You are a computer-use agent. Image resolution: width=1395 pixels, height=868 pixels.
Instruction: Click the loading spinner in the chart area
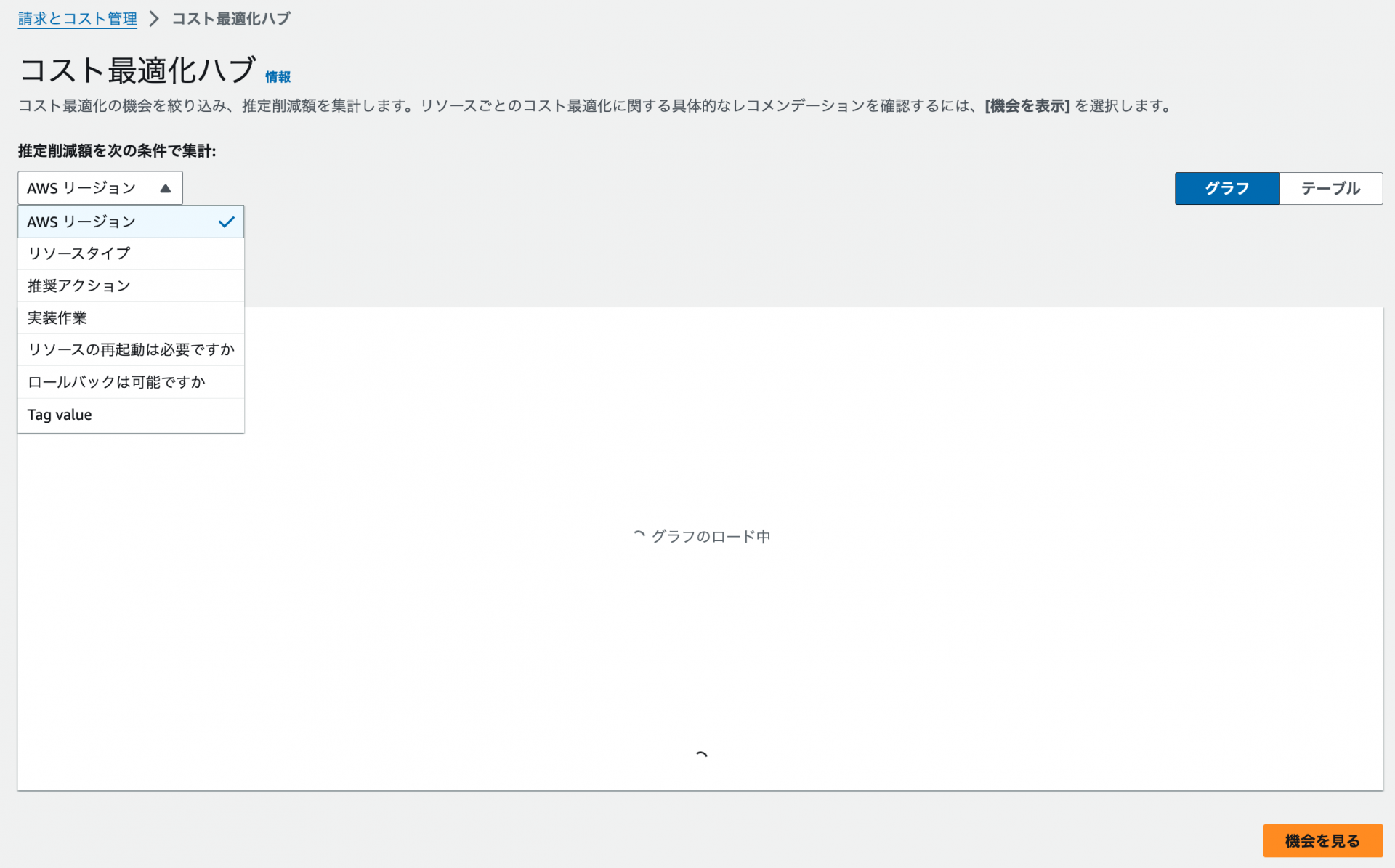coord(639,535)
